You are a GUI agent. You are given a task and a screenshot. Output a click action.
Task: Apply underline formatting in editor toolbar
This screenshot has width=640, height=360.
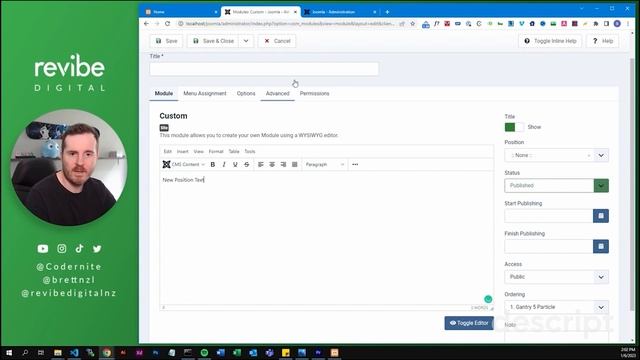(x=235, y=164)
